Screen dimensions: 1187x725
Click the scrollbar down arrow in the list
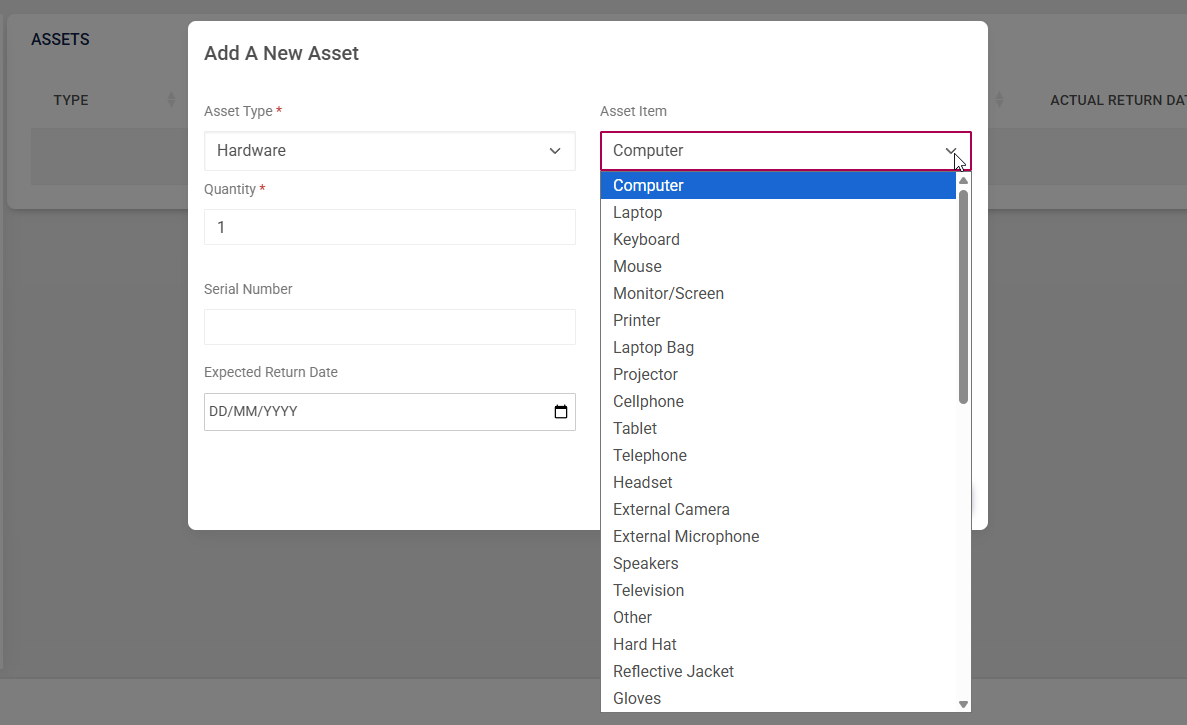click(x=961, y=702)
